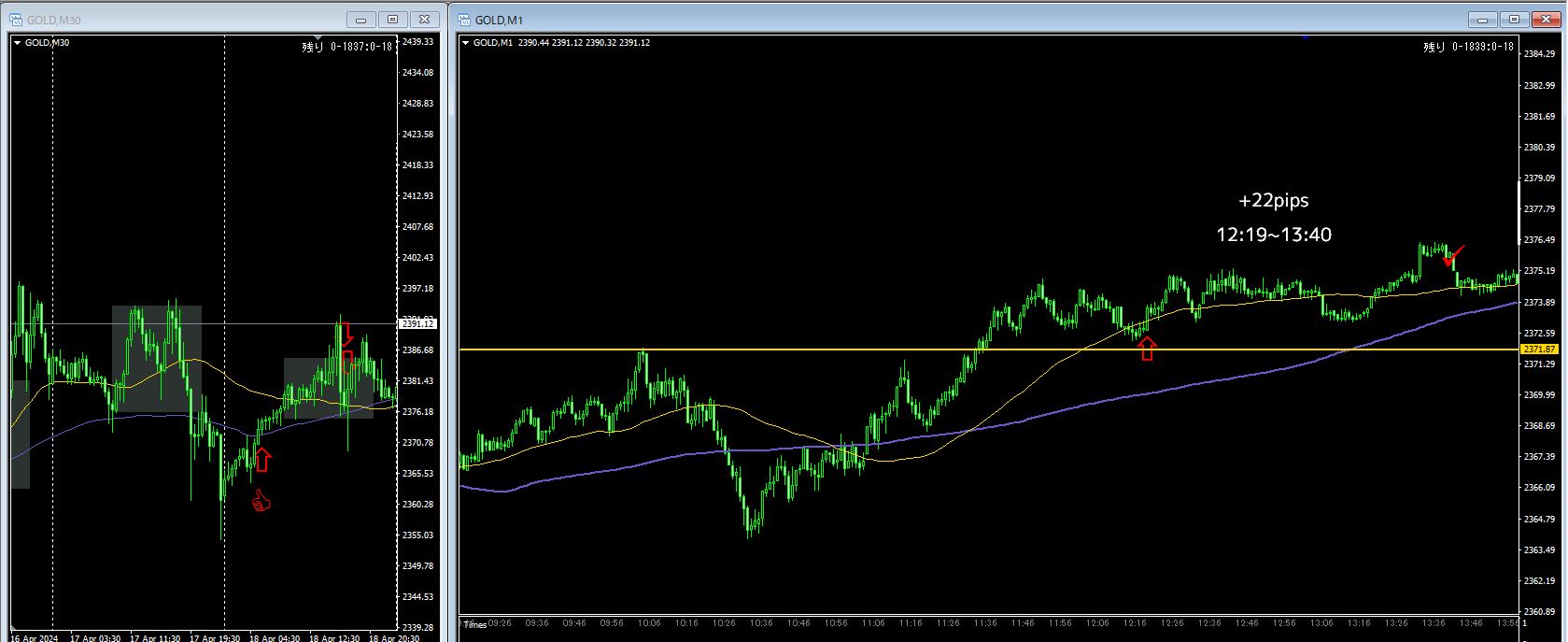Image resolution: width=1568 pixels, height=642 pixels.
Task: Click the GOLD,M30 window title icon
Action: (17, 19)
